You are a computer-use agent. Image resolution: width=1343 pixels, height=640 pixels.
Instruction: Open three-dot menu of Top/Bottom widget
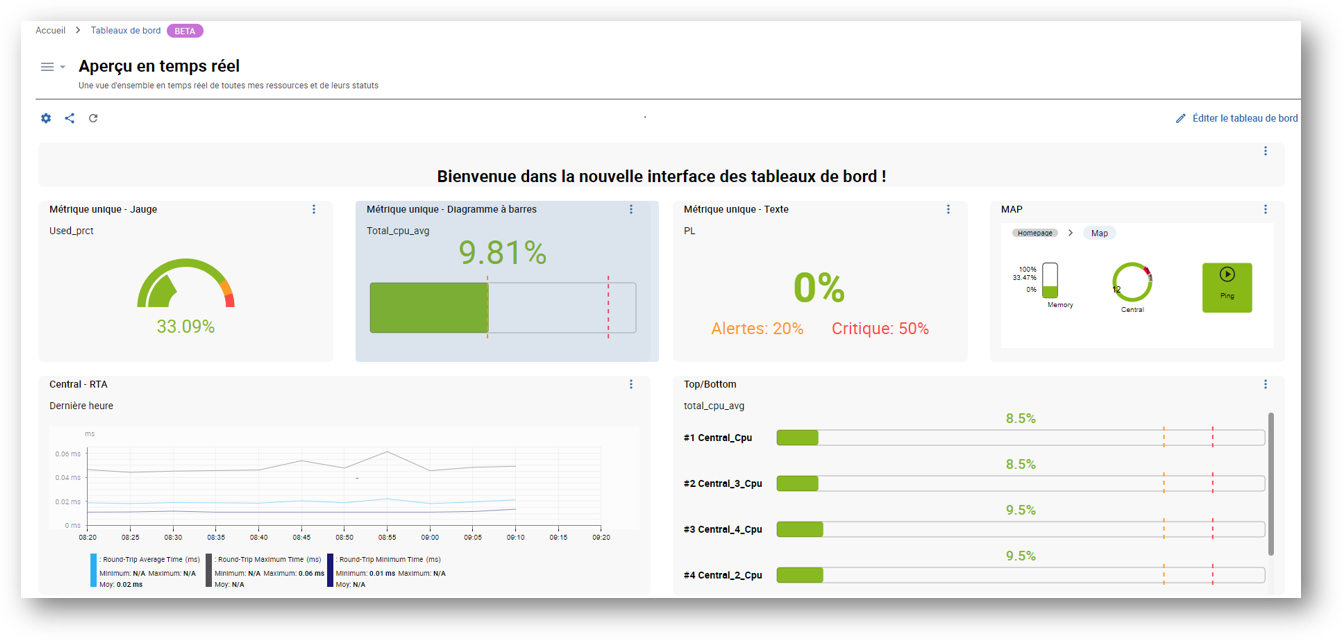[1265, 384]
